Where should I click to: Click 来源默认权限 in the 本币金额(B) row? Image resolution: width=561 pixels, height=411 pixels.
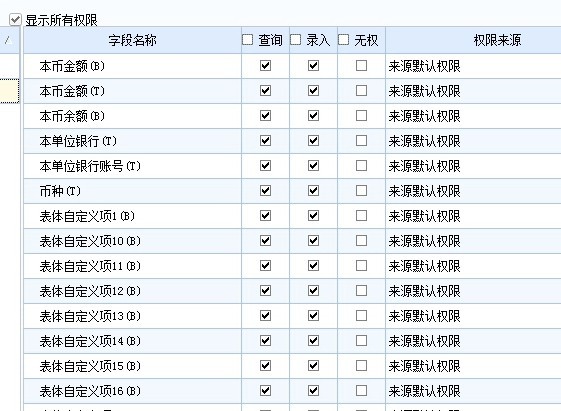tap(425, 66)
